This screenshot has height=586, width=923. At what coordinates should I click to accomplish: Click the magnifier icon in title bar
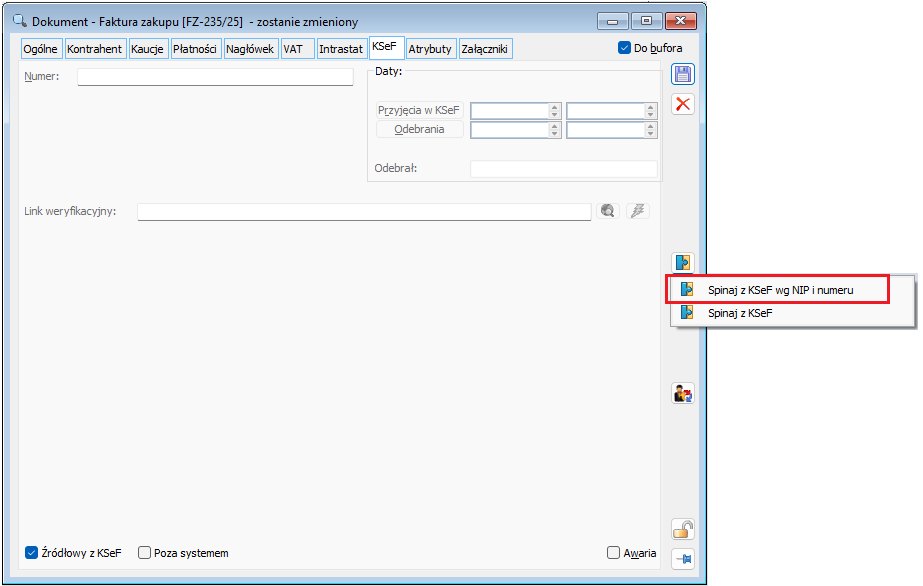pyautogui.click(x=20, y=21)
